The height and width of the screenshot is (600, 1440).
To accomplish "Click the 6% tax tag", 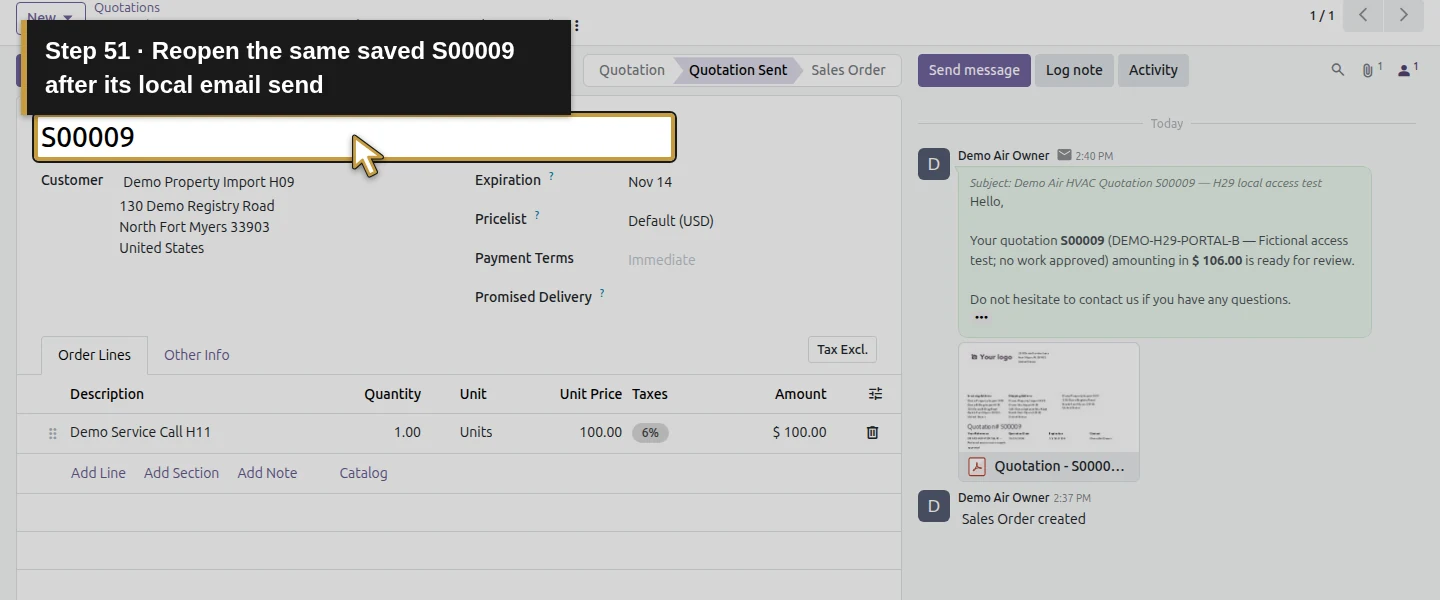I will tap(650, 433).
